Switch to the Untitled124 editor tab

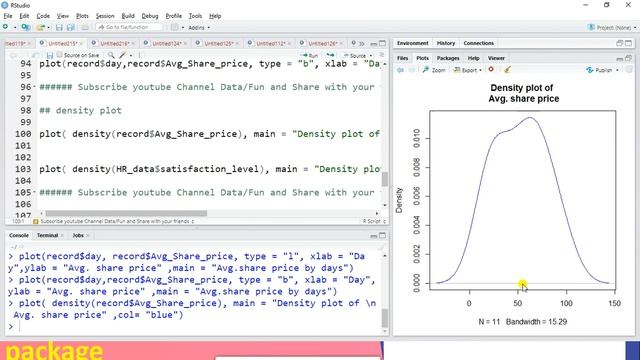pyautogui.click(x=166, y=43)
